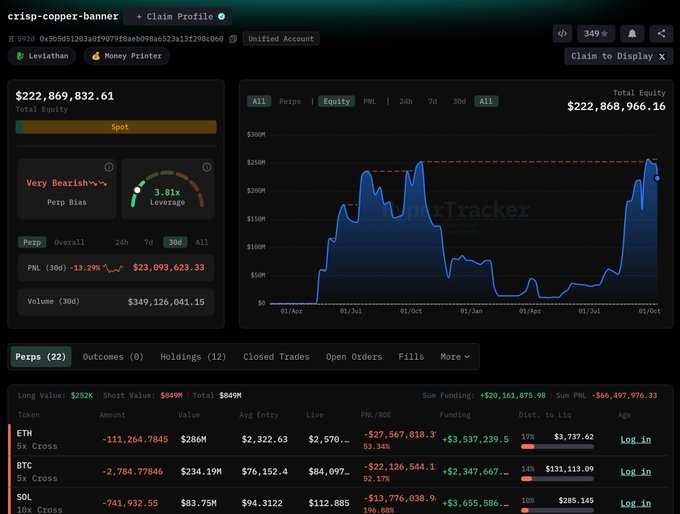680x514 pixels.
Task: Switch PNL panel to Overall
Action: click(69, 242)
